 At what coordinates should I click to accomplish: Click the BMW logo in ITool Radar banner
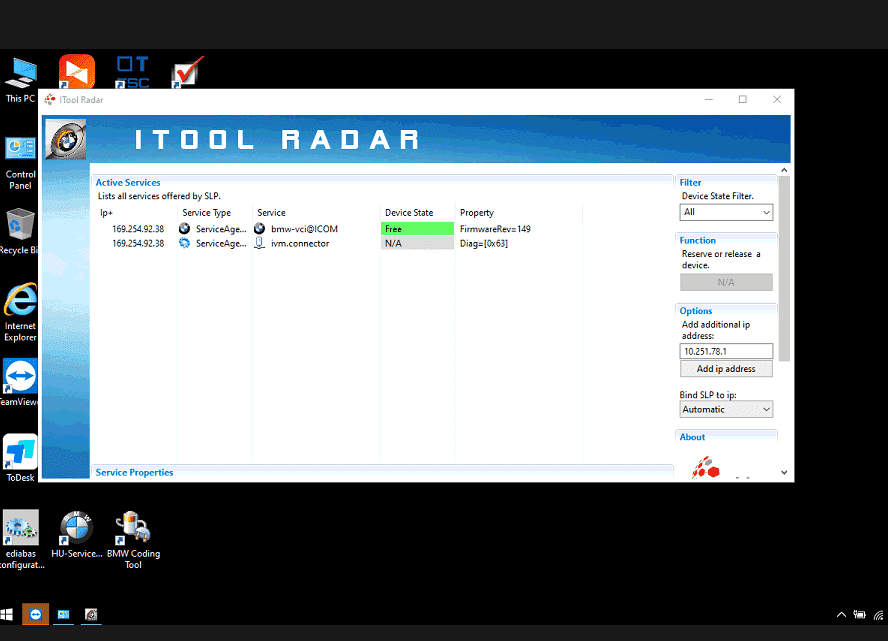tap(66, 139)
